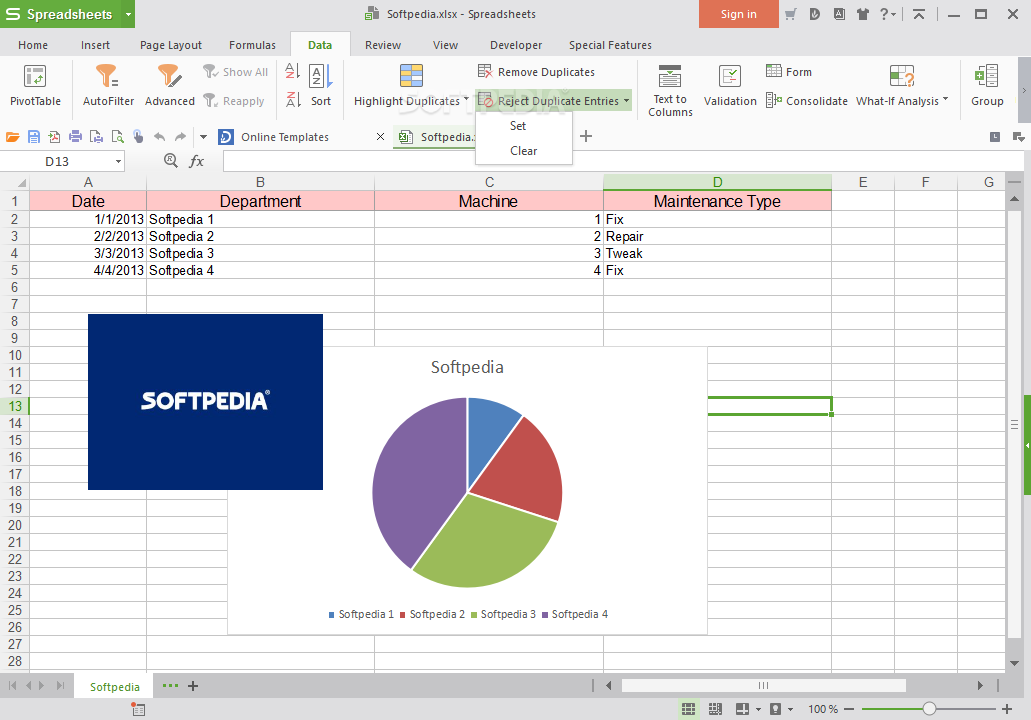The width and height of the screenshot is (1031, 720).
Task: Open the quick access toolbar customize arrow
Action: [x=203, y=137]
